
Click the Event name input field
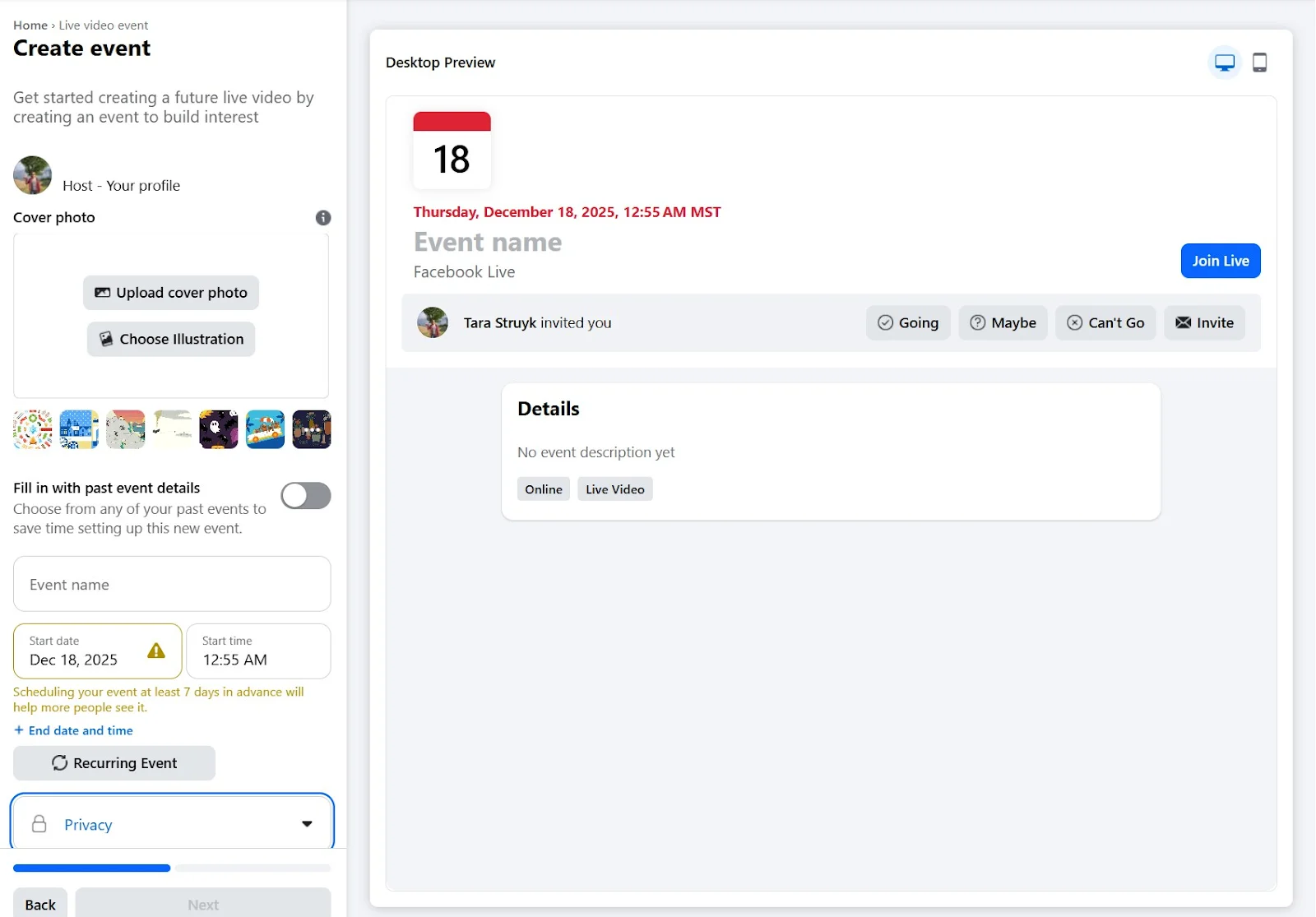(x=171, y=584)
